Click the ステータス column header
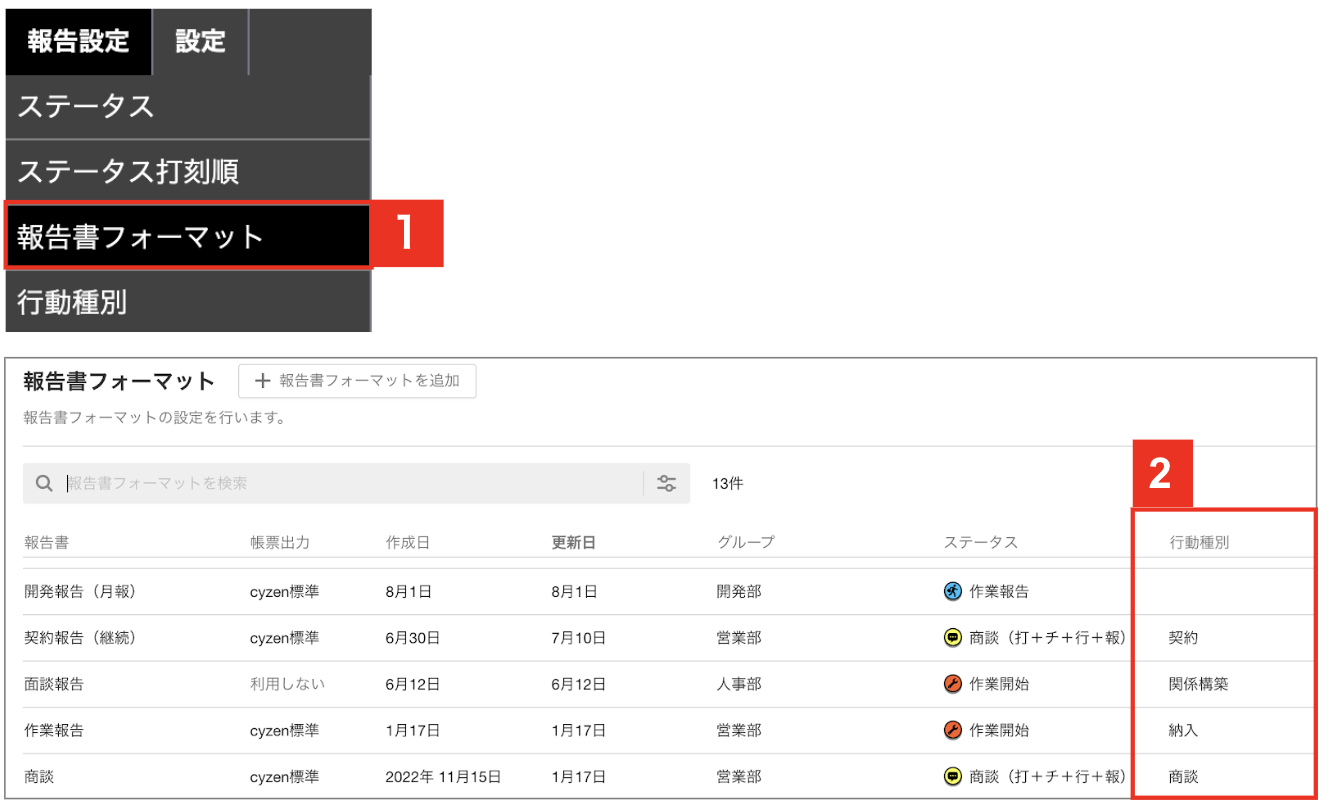The width and height of the screenshot is (1336, 812). pos(980,542)
